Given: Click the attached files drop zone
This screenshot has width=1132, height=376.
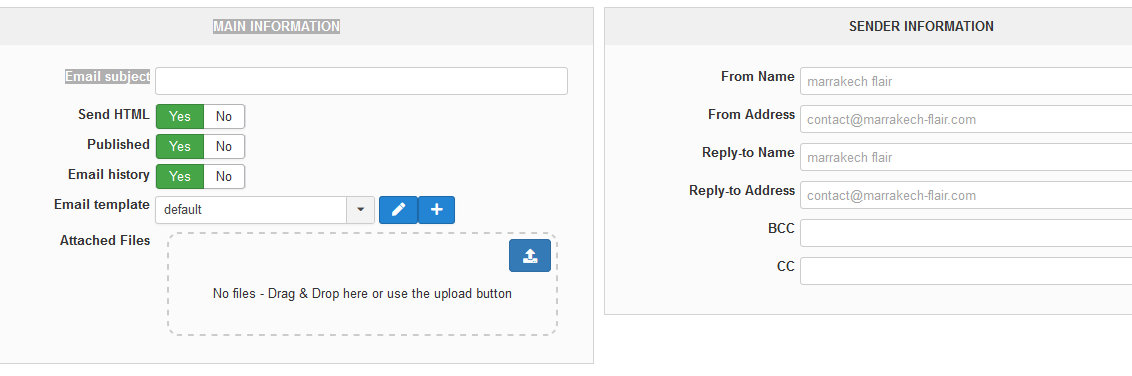Looking at the screenshot, I should [x=362, y=284].
